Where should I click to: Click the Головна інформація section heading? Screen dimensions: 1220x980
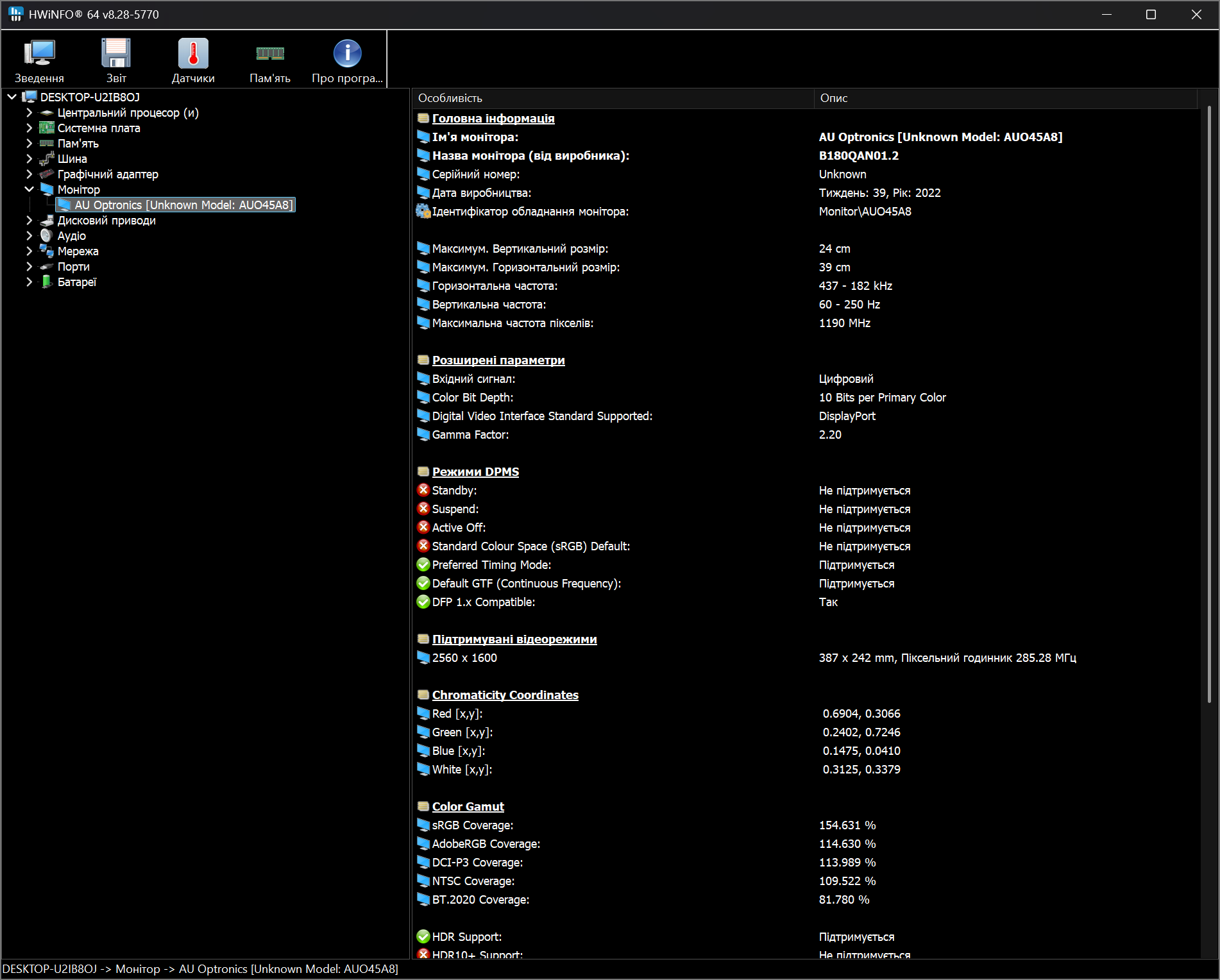pos(493,119)
